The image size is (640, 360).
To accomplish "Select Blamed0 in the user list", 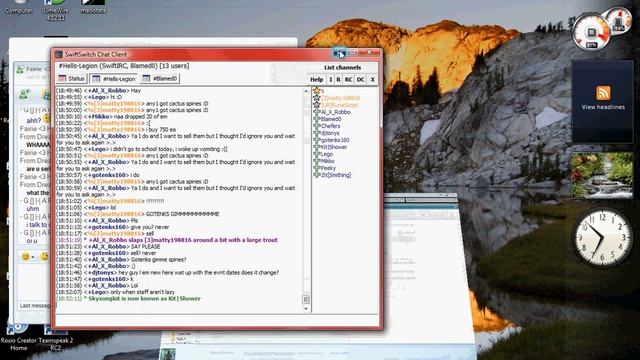I will pos(331,119).
